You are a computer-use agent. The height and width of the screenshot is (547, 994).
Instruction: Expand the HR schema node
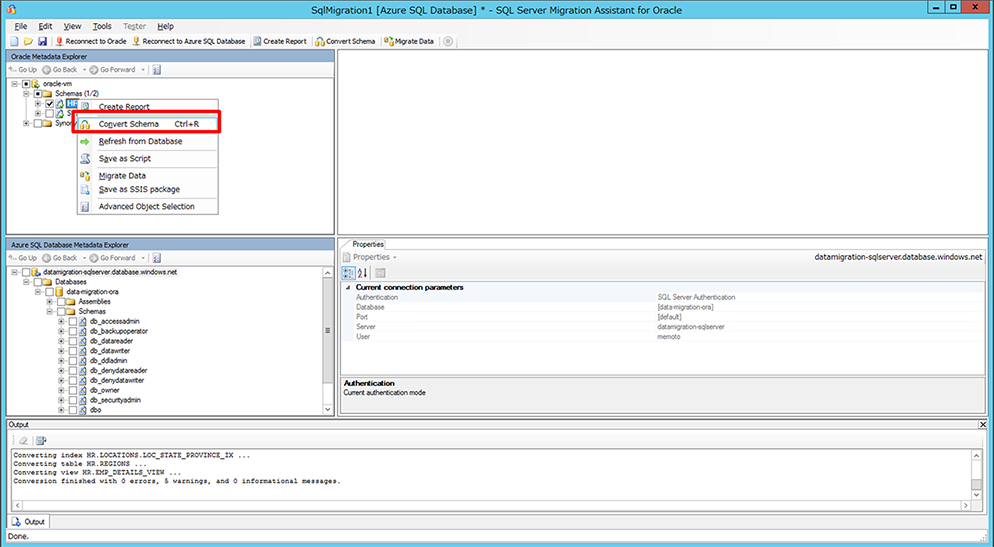[38, 103]
